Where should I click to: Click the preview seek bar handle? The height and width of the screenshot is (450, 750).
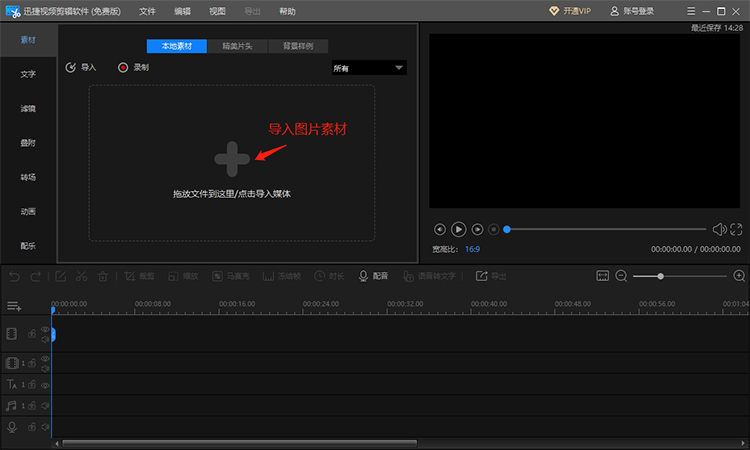point(507,230)
